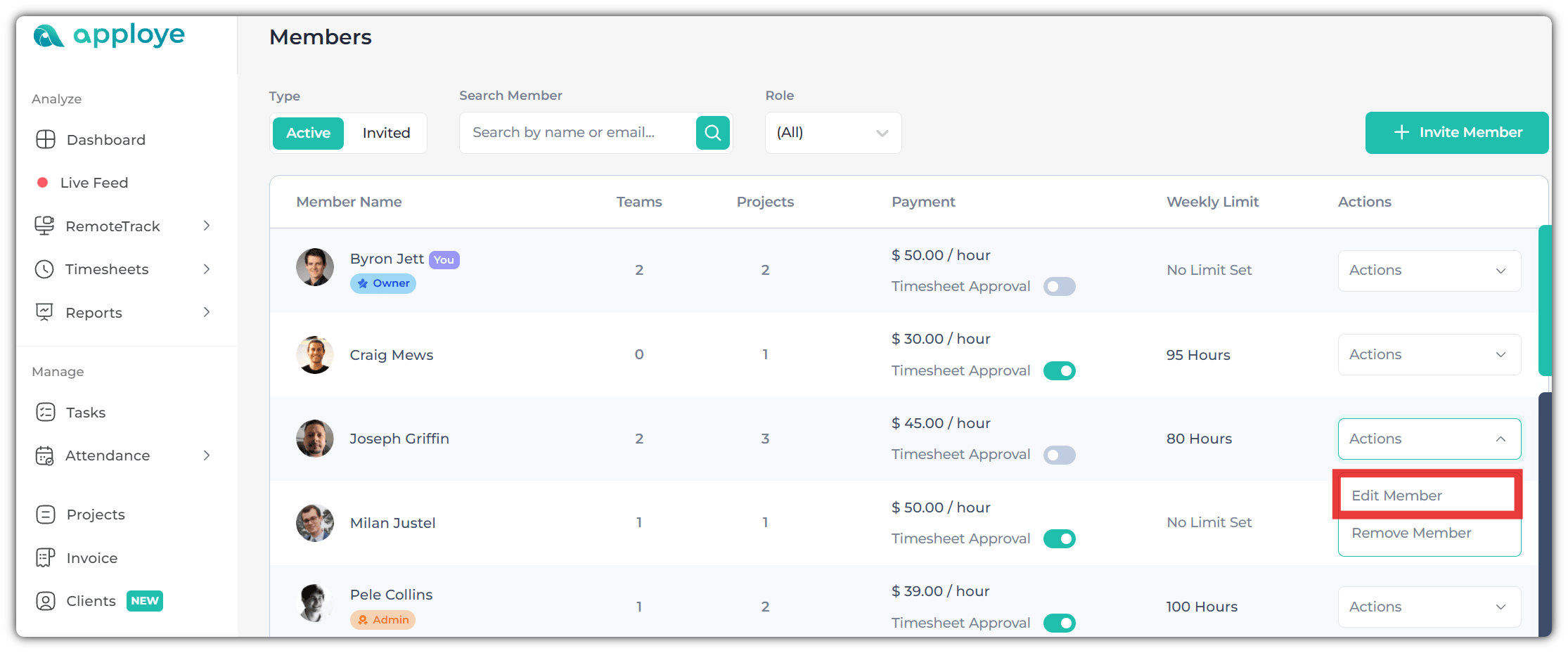The image size is (1568, 653).
Task: Click the Clients person icon
Action: [46, 601]
